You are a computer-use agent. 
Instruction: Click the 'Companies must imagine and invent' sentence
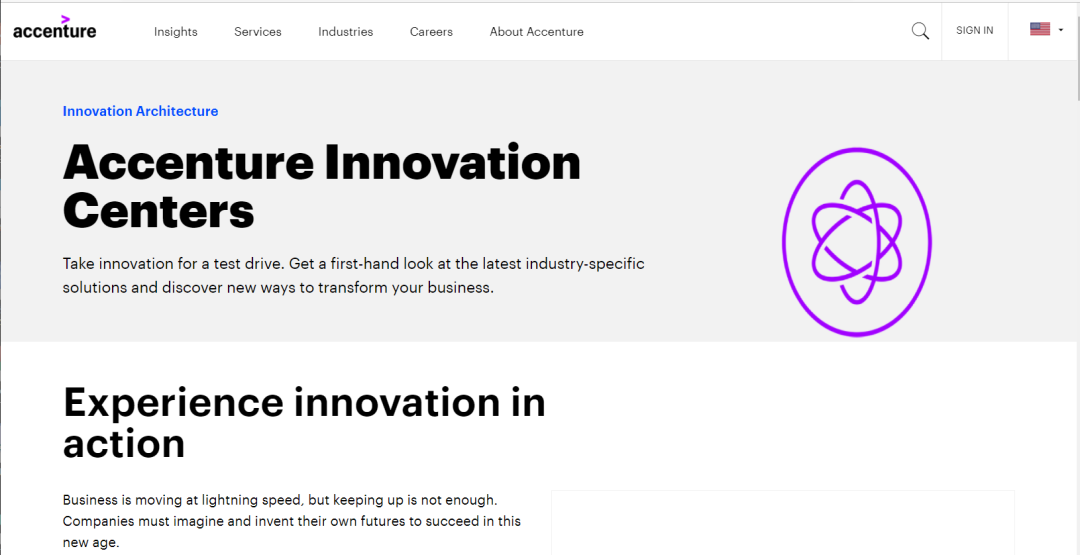tap(292, 532)
